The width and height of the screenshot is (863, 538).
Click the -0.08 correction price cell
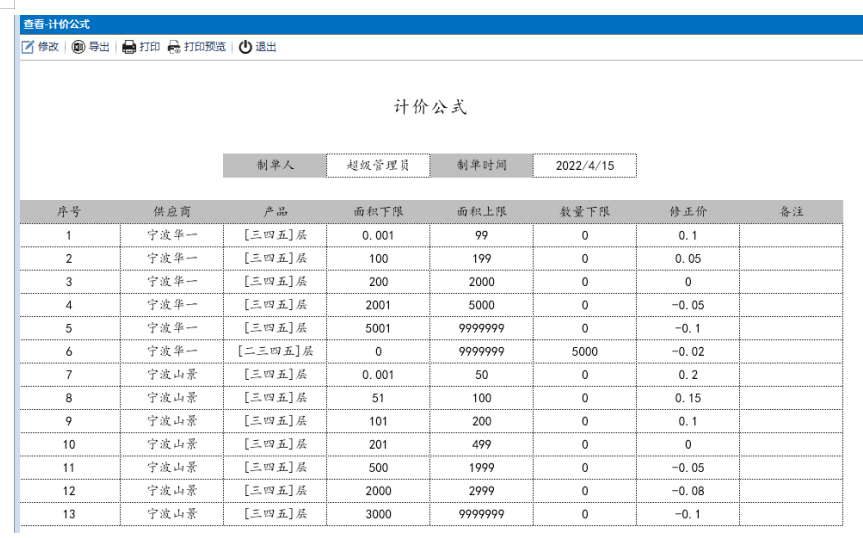point(687,491)
